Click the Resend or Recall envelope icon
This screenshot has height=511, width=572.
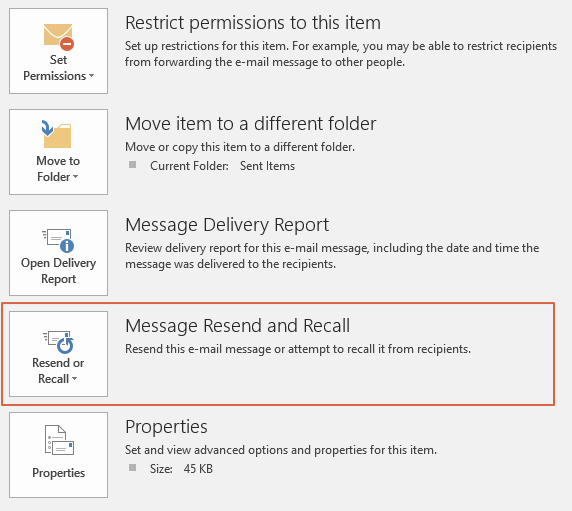coord(58,342)
